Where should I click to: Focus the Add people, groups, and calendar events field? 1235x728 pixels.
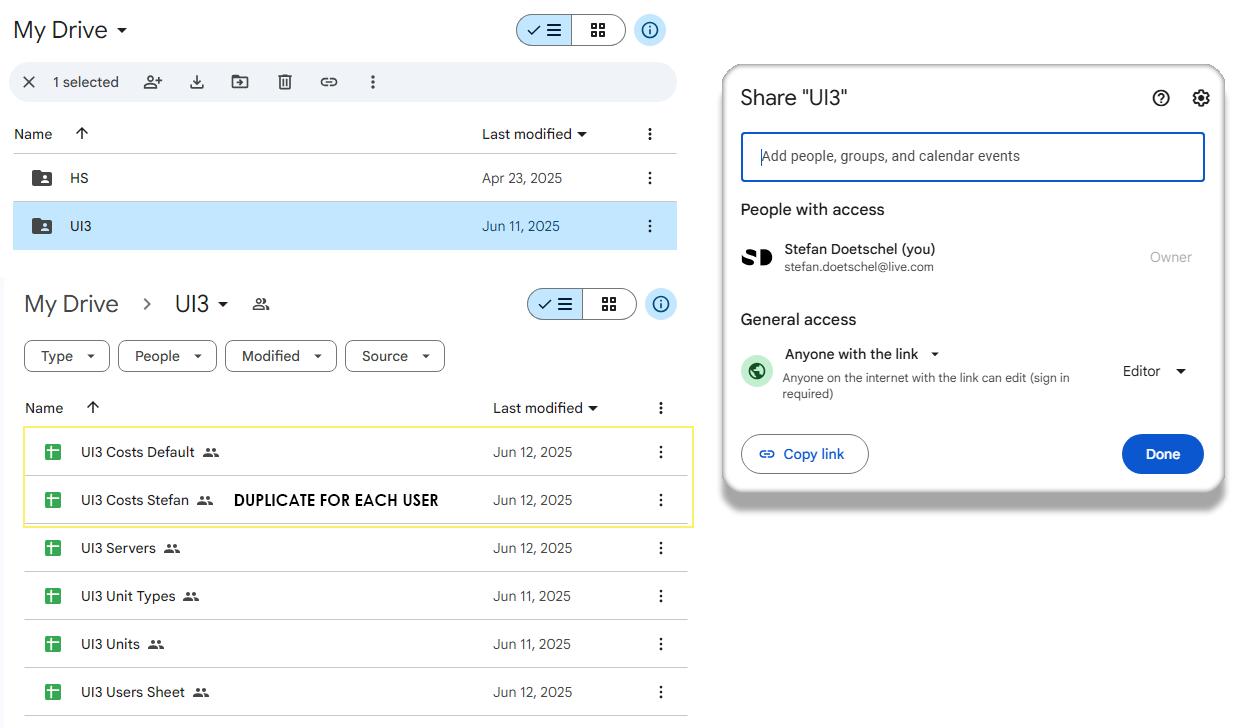point(973,157)
